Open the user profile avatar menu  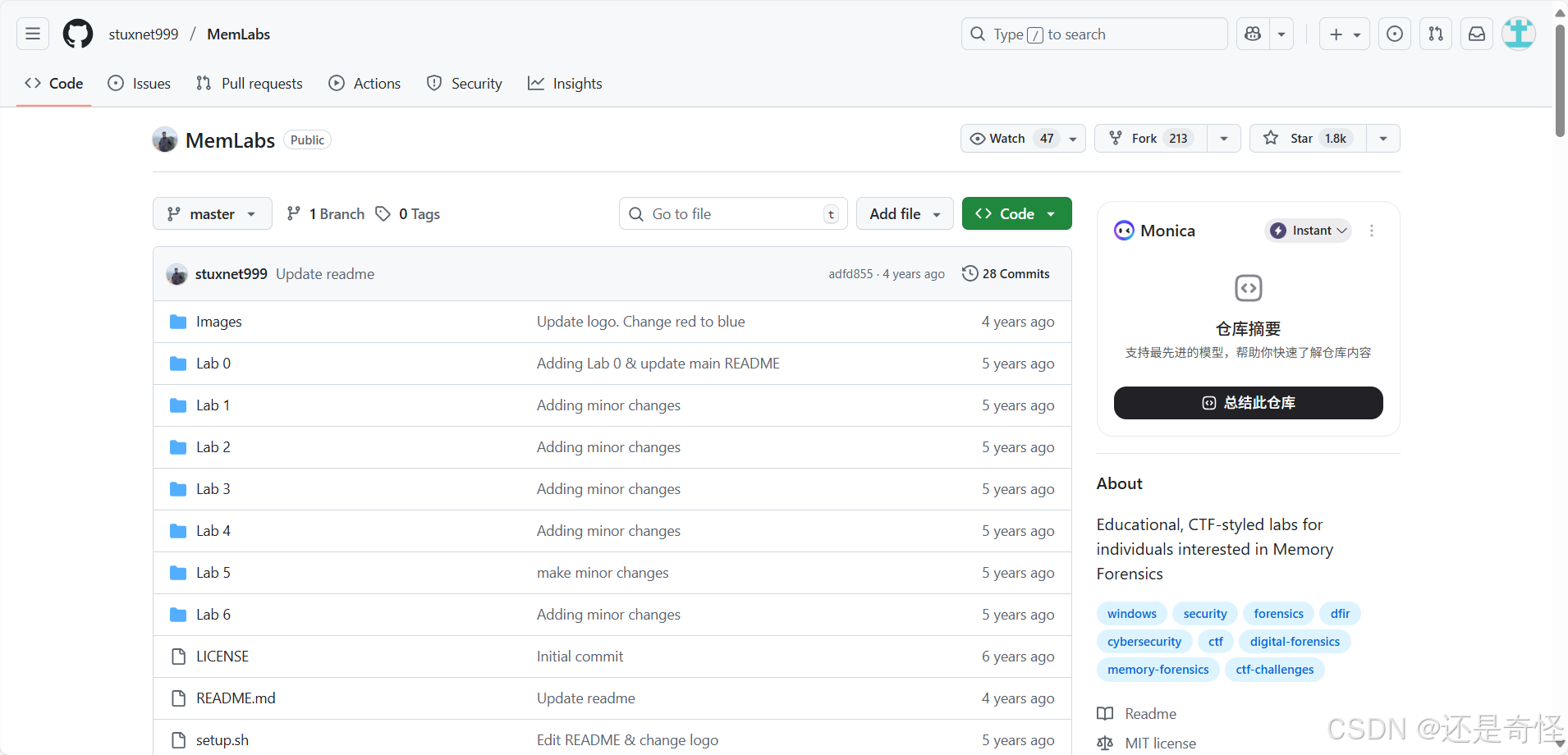pyautogui.click(x=1519, y=34)
